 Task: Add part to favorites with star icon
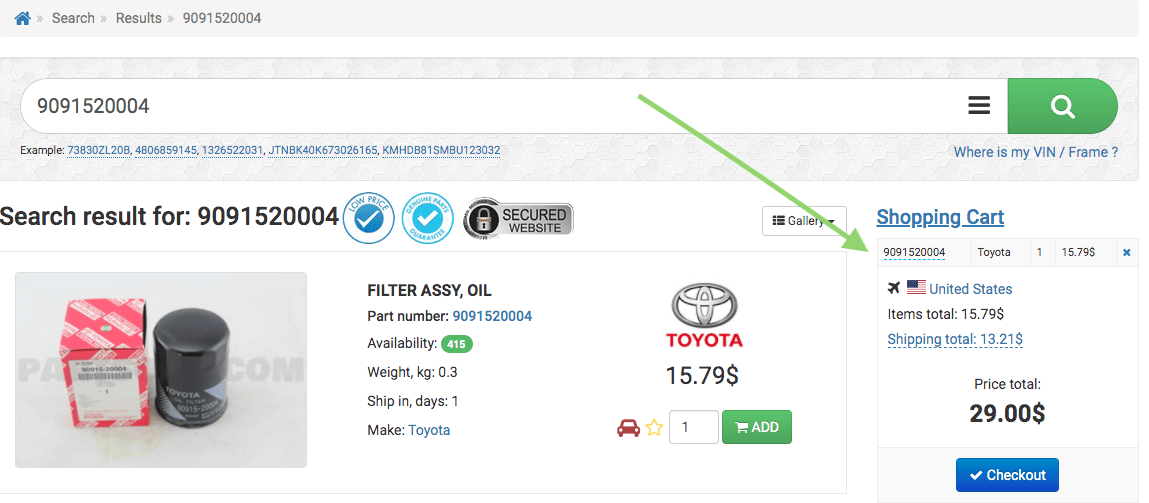pyautogui.click(x=654, y=427)
